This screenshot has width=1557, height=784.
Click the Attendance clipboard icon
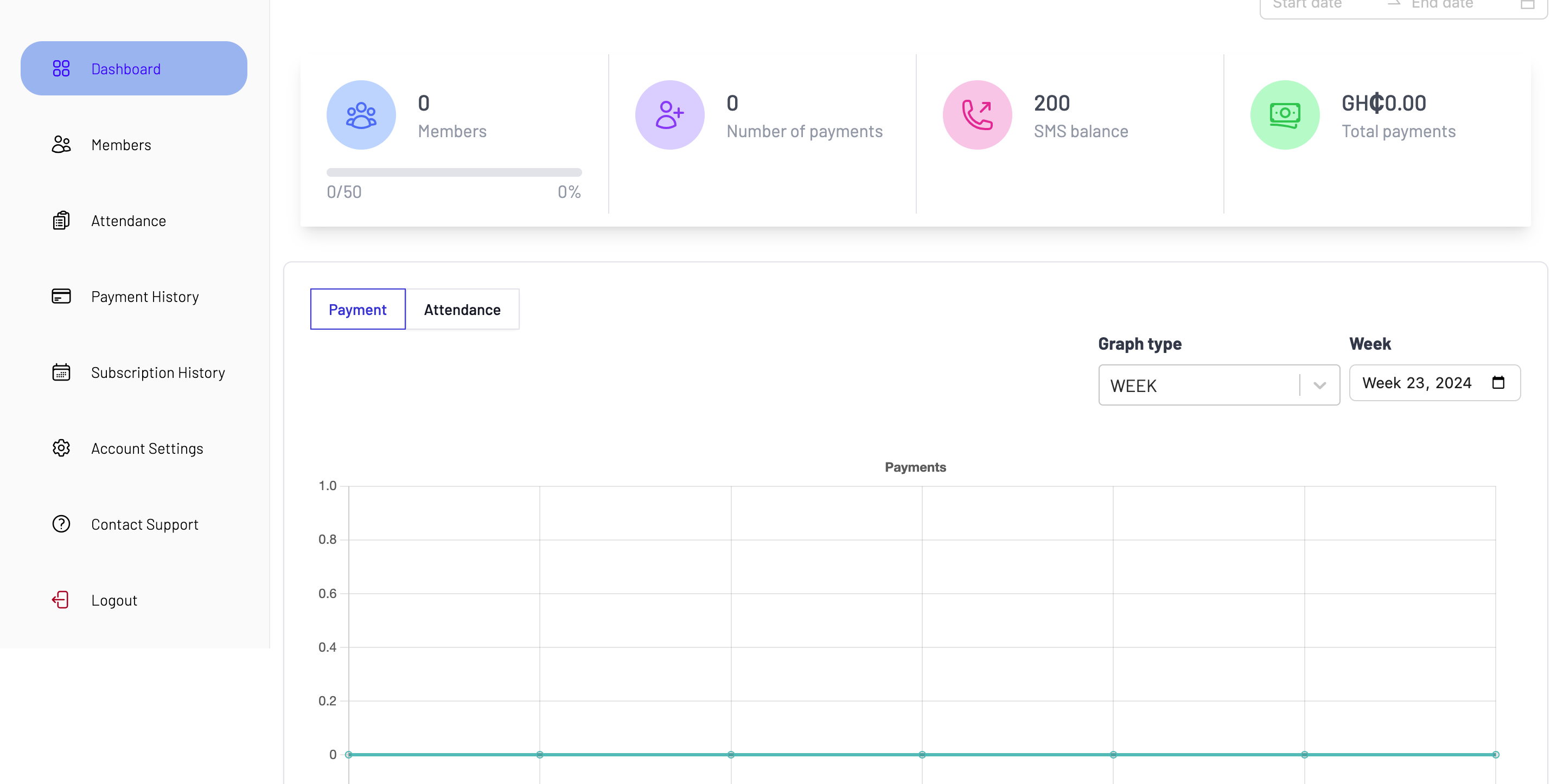61,221
